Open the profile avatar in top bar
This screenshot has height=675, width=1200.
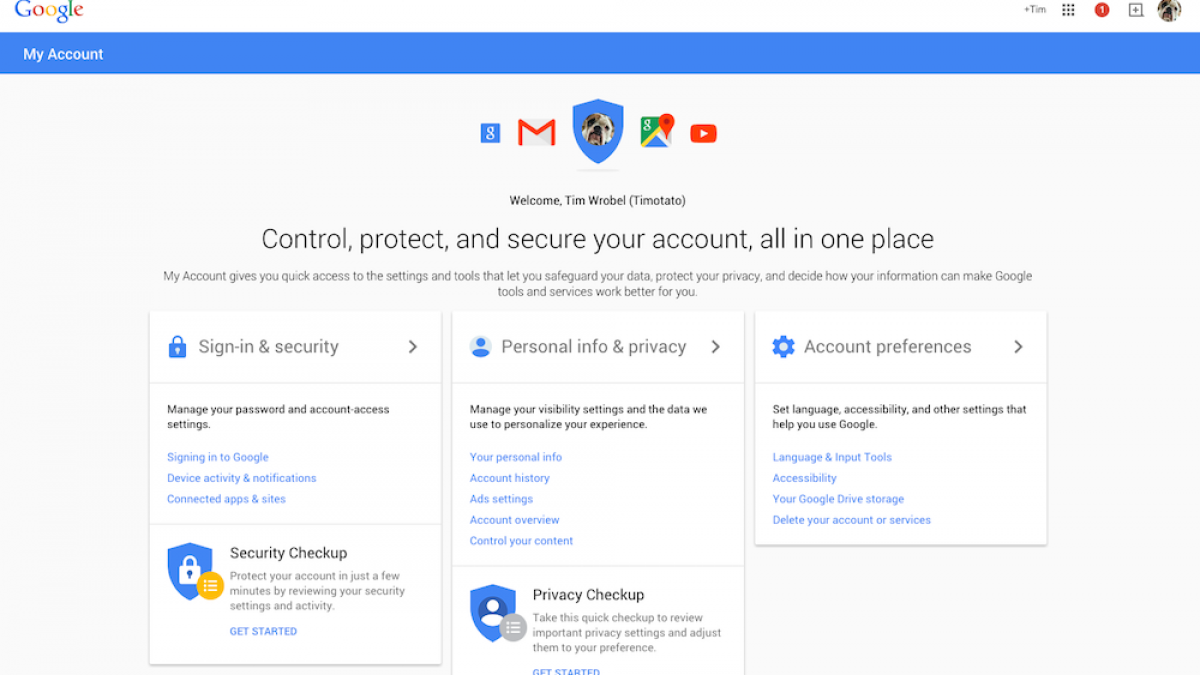(1169, 10)
